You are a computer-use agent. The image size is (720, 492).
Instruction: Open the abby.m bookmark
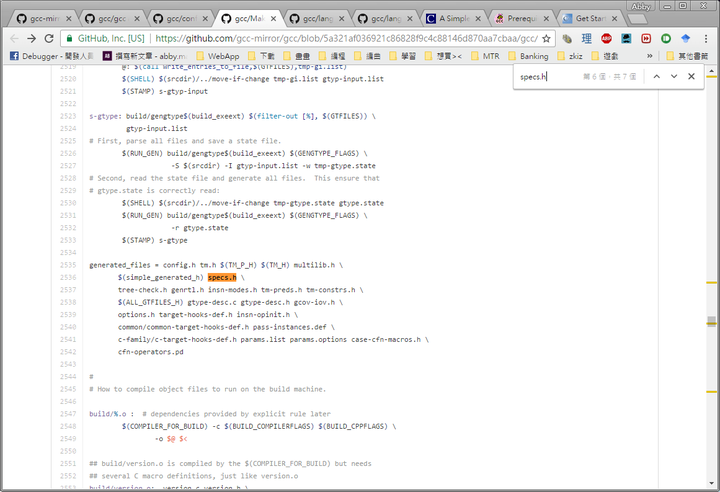[x=145, y=56]
